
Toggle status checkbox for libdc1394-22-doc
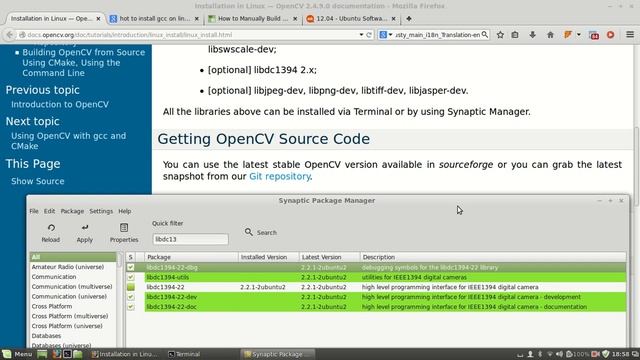pos(131,307)
